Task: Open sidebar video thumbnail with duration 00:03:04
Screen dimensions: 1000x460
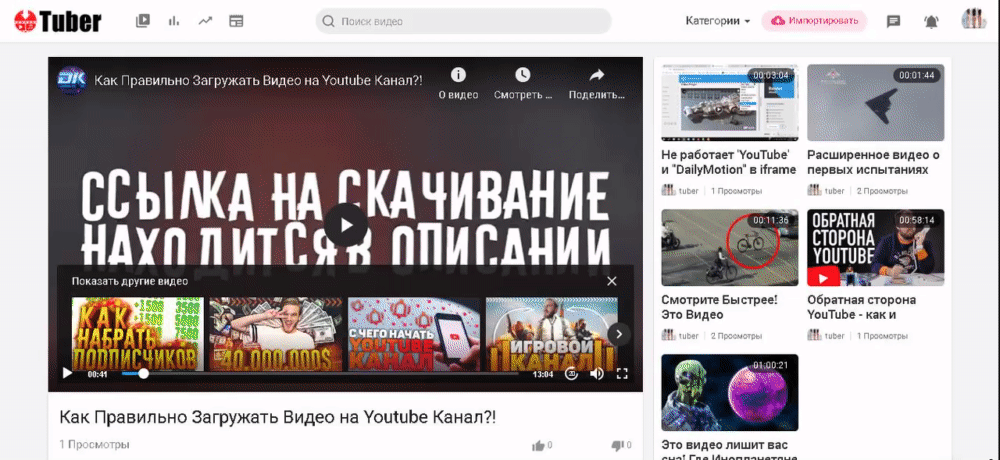Action: [x=730, y=103]
